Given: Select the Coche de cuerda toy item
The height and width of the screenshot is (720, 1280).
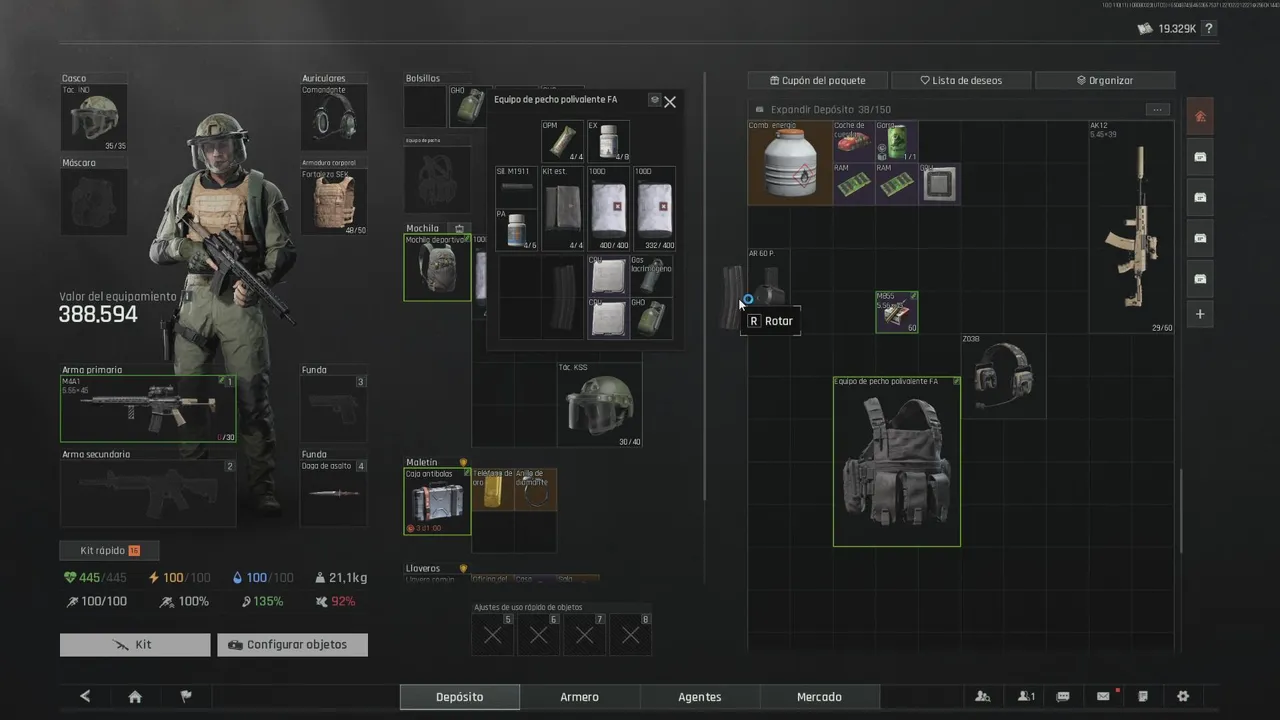Looking at the screenshot, I should click(x=854, y=142).
